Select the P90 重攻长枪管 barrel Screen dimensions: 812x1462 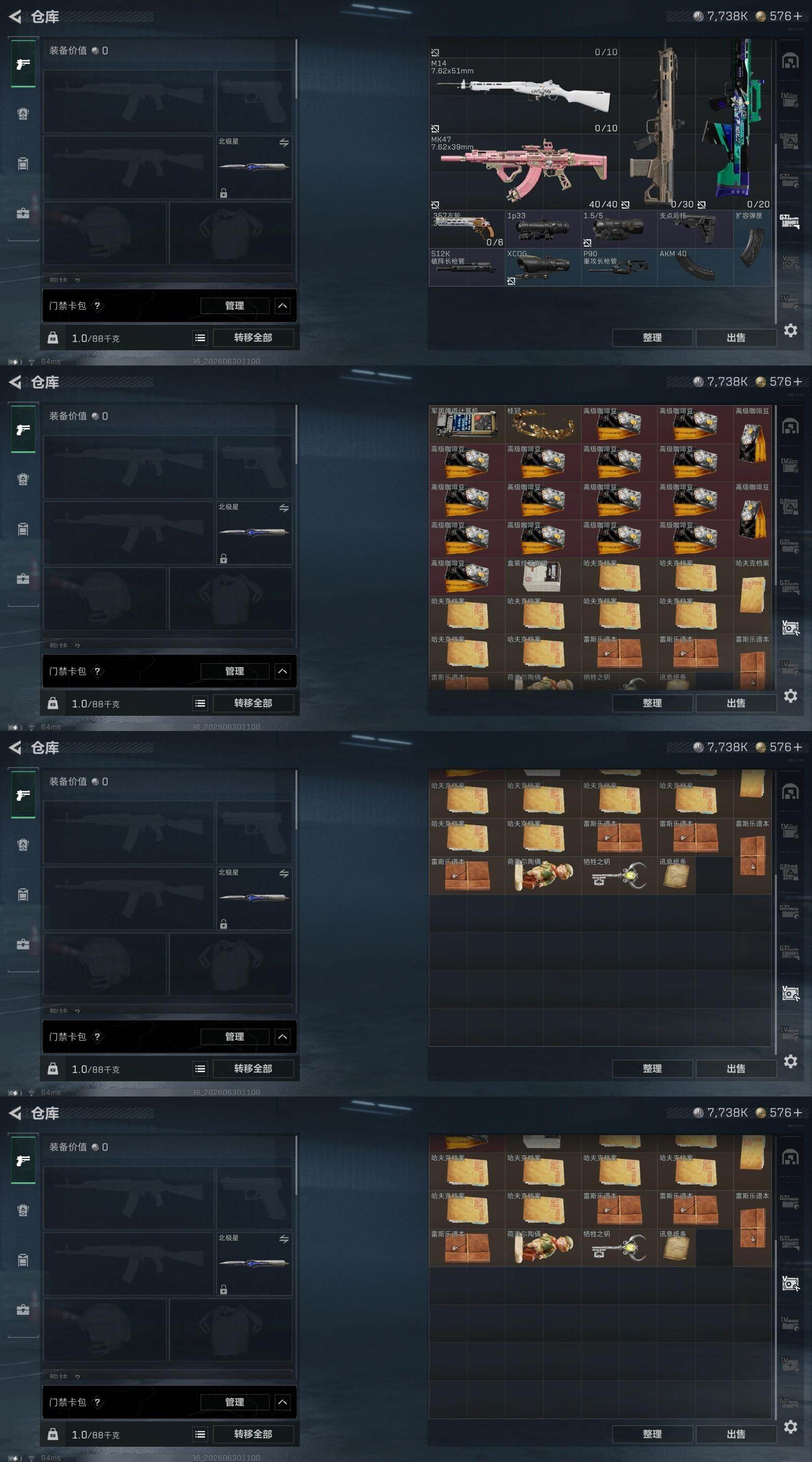619,267
